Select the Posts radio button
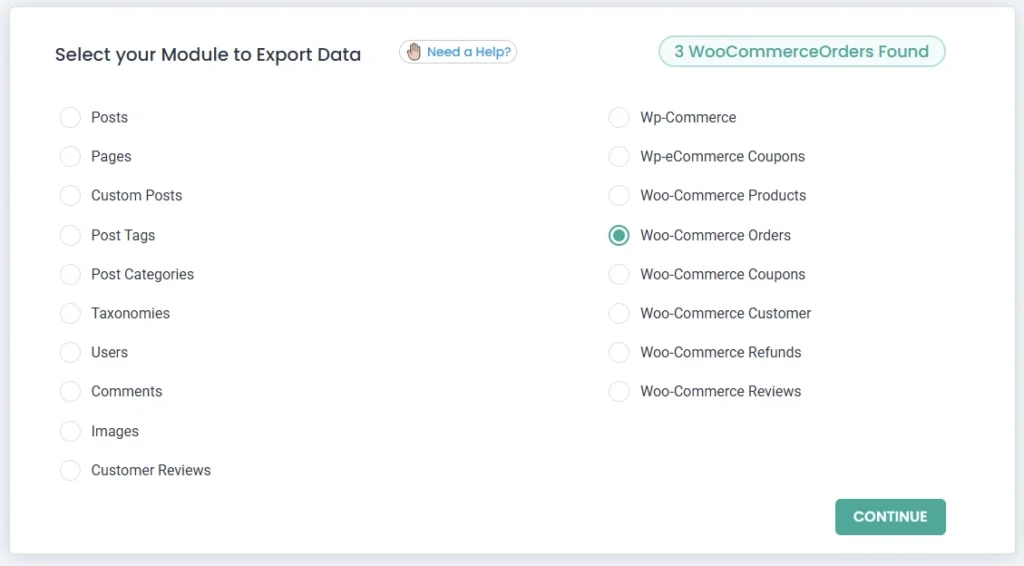The height and width of the screenshot is (566, 1024). point(70,118)
